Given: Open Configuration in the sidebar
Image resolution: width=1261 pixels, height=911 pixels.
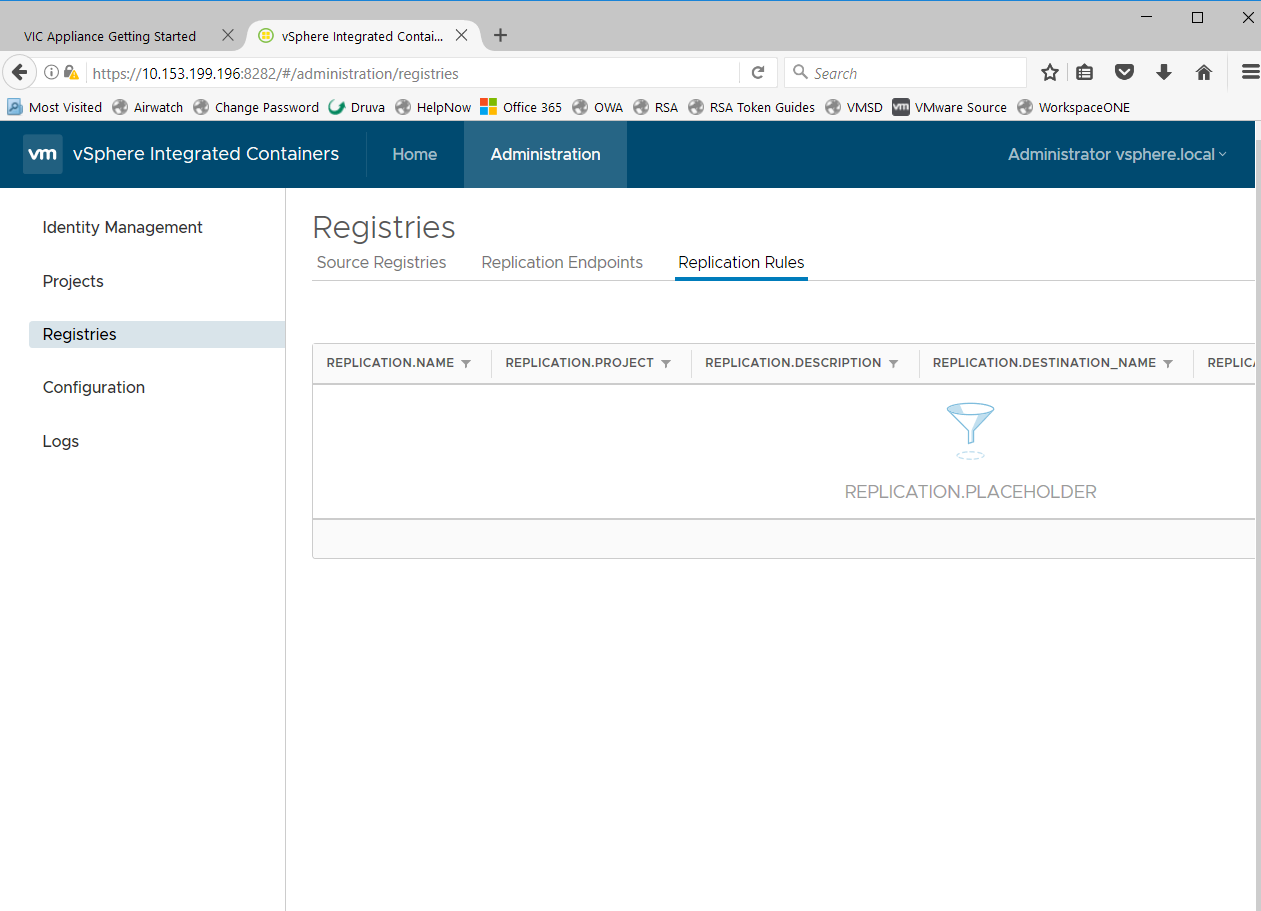Looking at the screenshot, I should coord(94,388).
